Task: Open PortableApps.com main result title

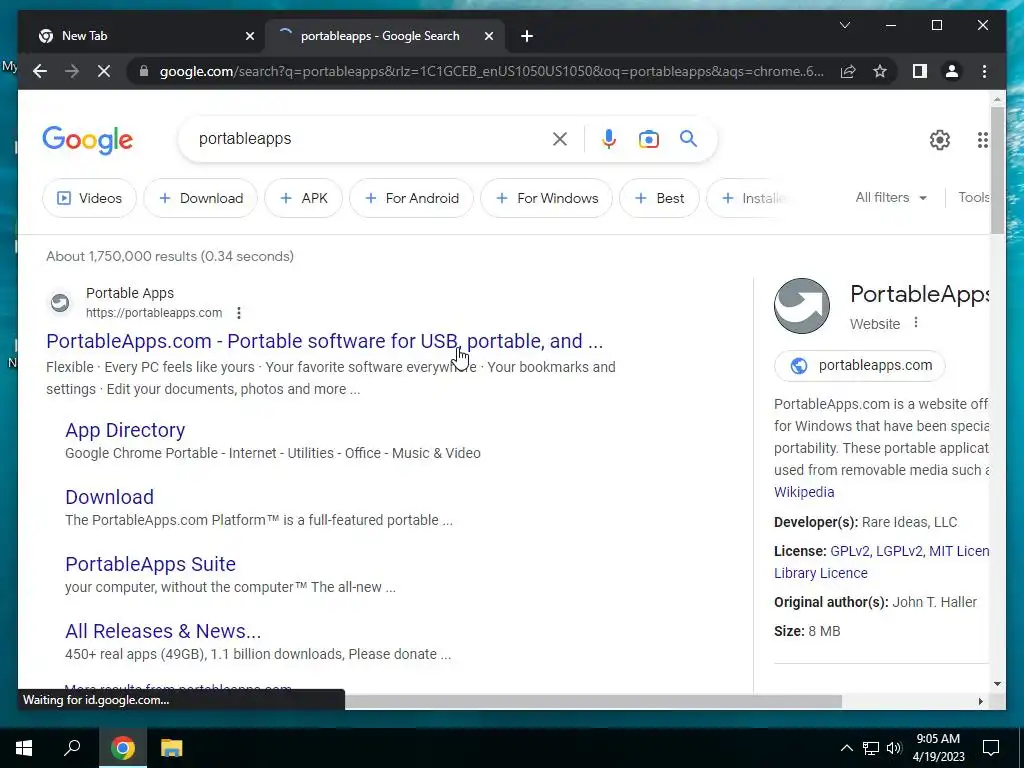Action: click(x=325, y=341)
